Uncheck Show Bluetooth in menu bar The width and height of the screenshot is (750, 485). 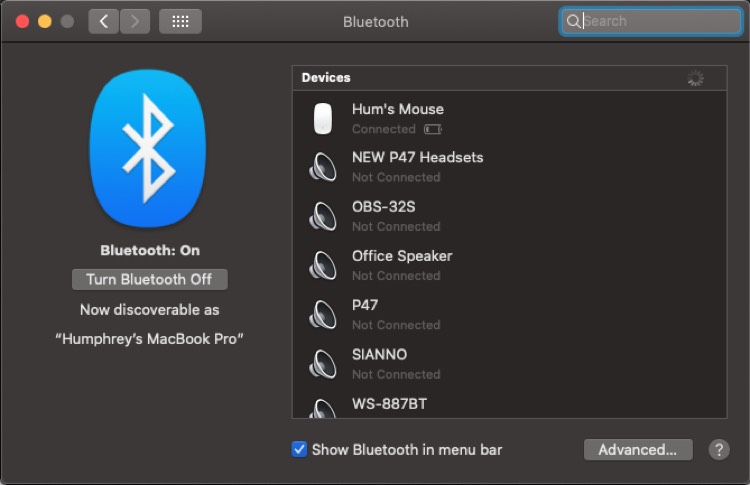299,450
